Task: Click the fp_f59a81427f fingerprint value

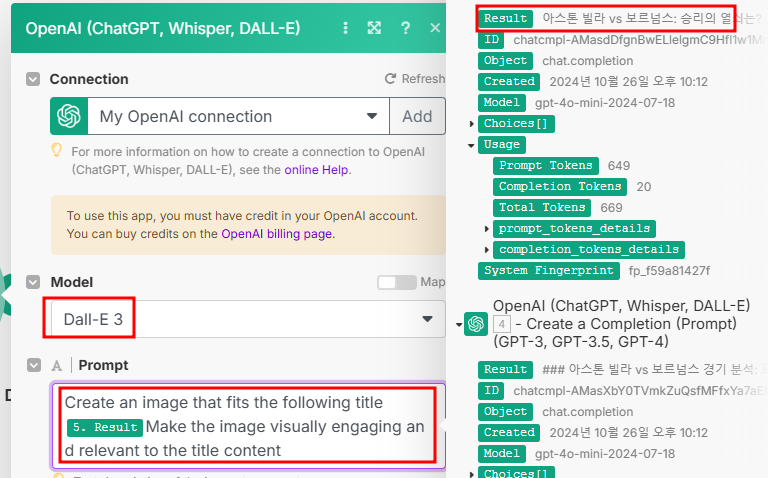Action: (x=669, y=271)
